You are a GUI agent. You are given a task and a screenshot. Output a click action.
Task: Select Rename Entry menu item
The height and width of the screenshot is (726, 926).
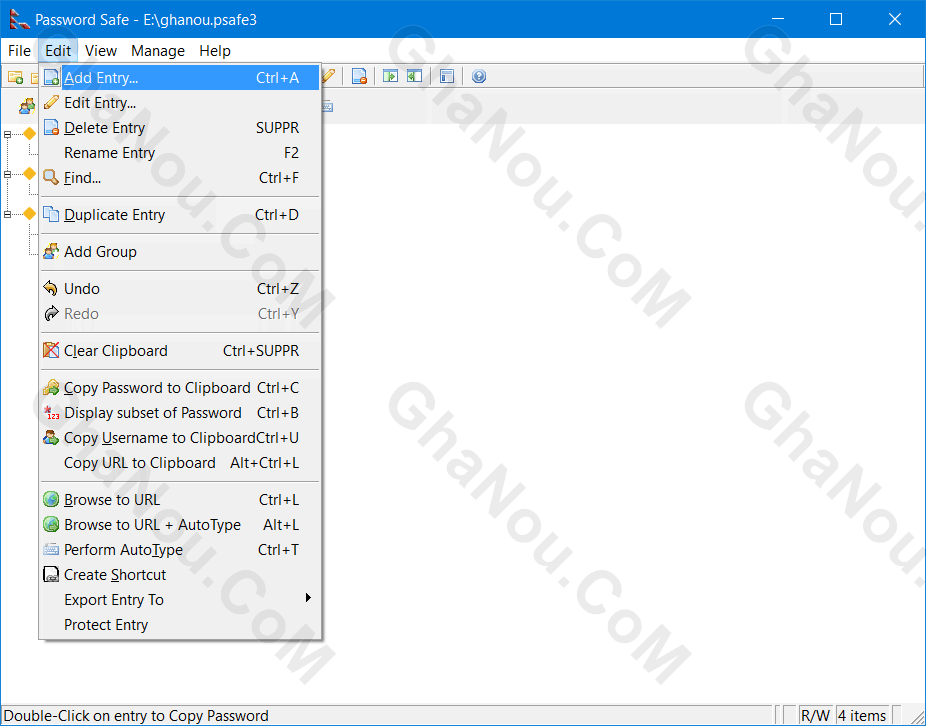click(x=180, y=153)
